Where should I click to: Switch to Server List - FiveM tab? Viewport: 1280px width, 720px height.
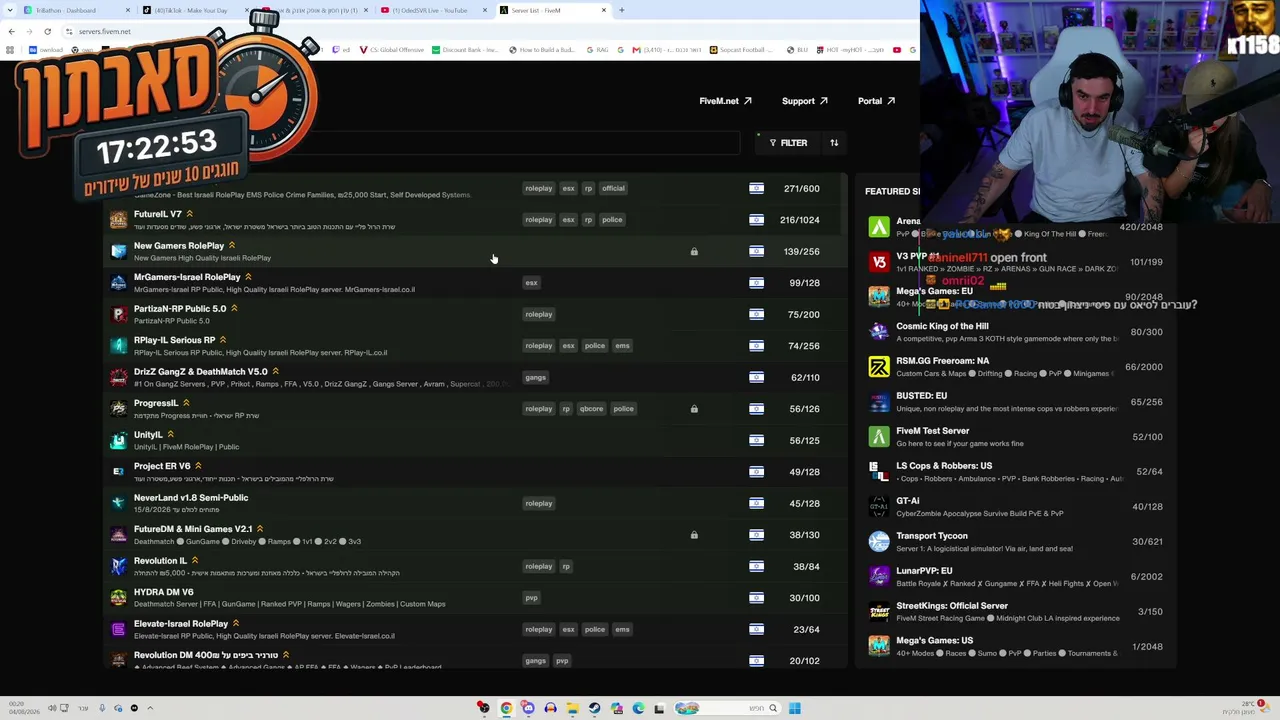(x=553, y=10)
